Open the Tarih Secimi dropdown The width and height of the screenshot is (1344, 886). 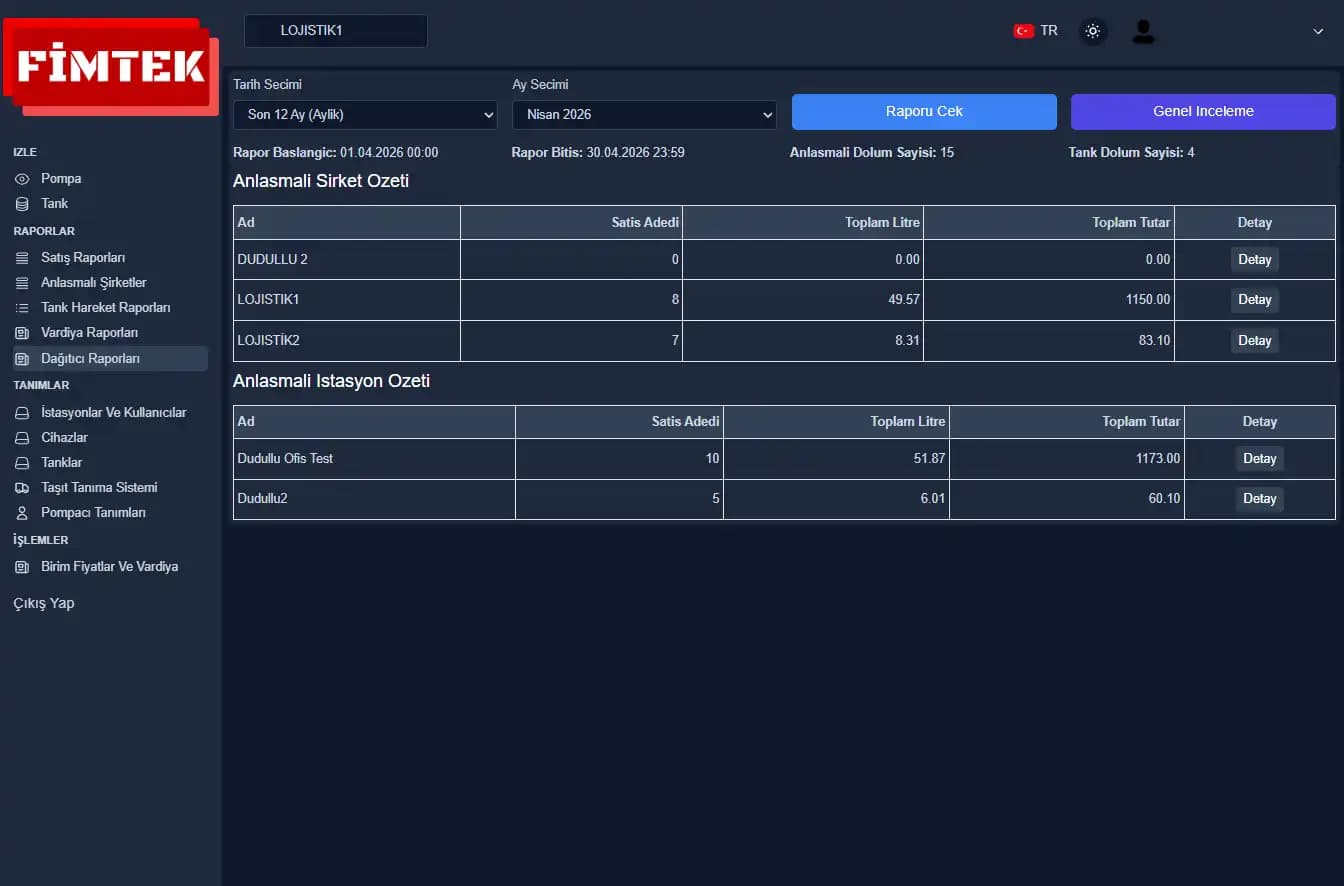tap(365, 115)
